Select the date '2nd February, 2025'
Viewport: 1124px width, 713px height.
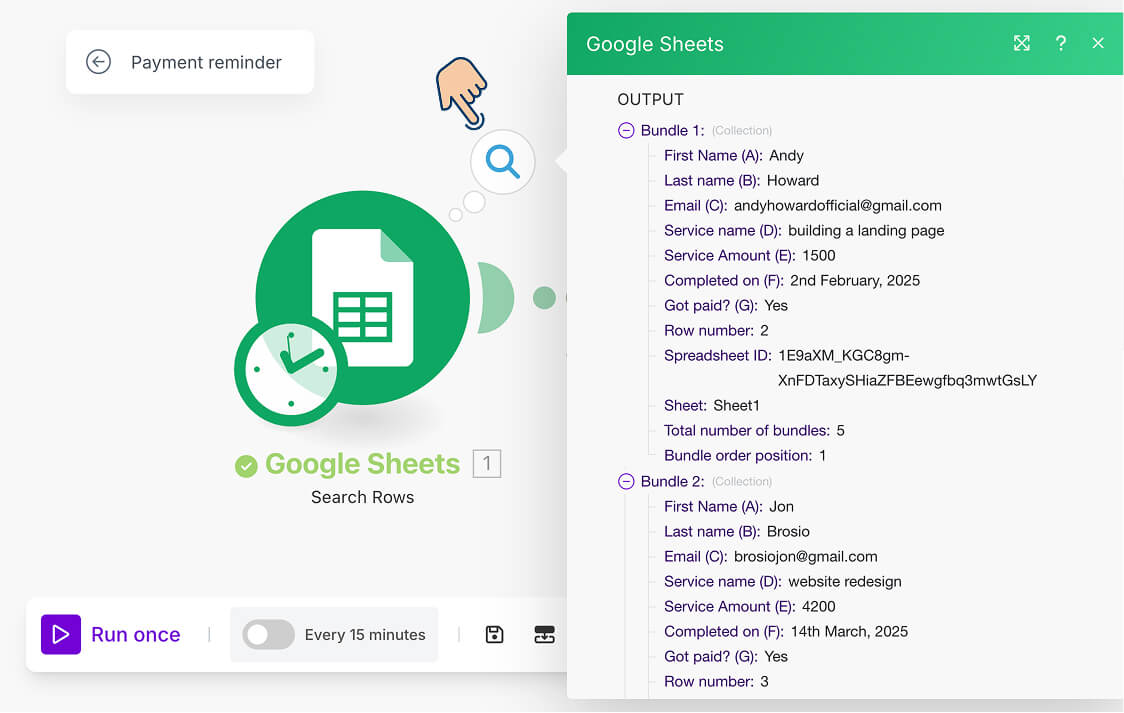(854, 281)
